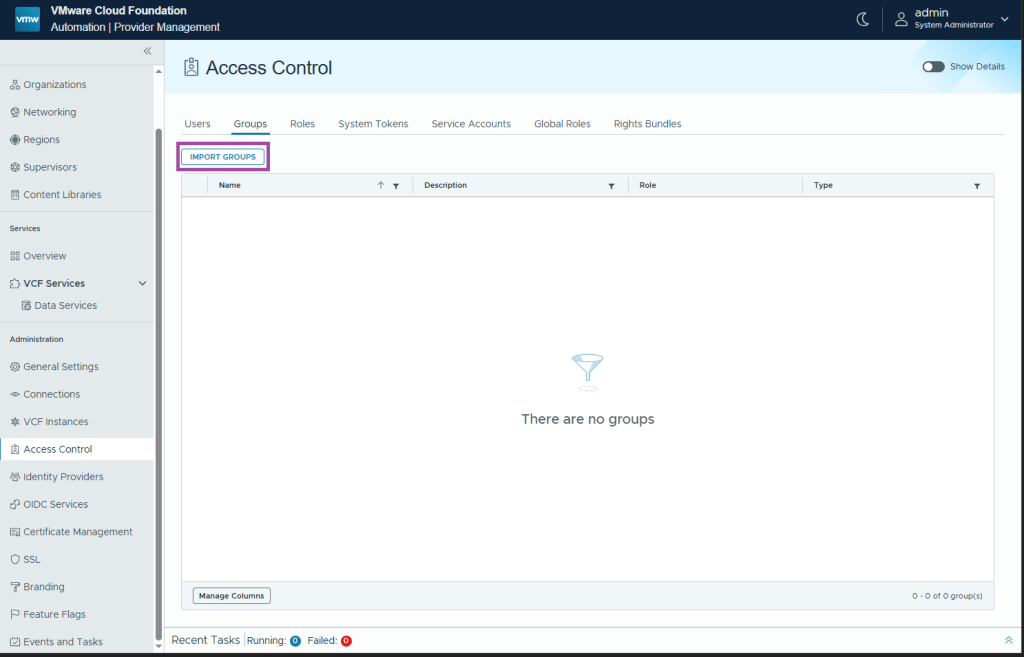This screenshot has width=1024, height=657.
Task: Collapse the VCF Services section
Action: pos(142,284)
